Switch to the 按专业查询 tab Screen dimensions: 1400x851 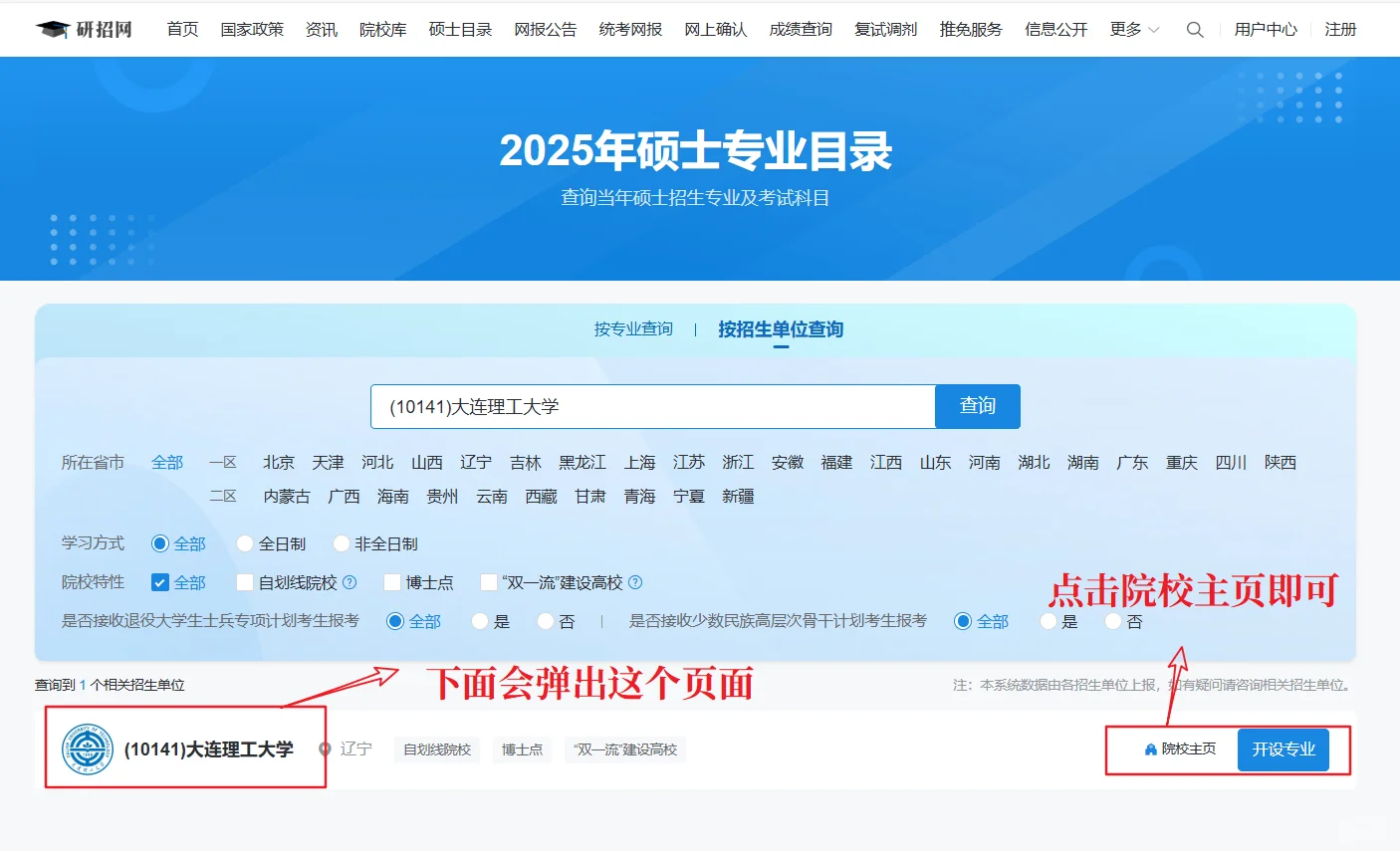pyautogui.click(x=632, y=328)
